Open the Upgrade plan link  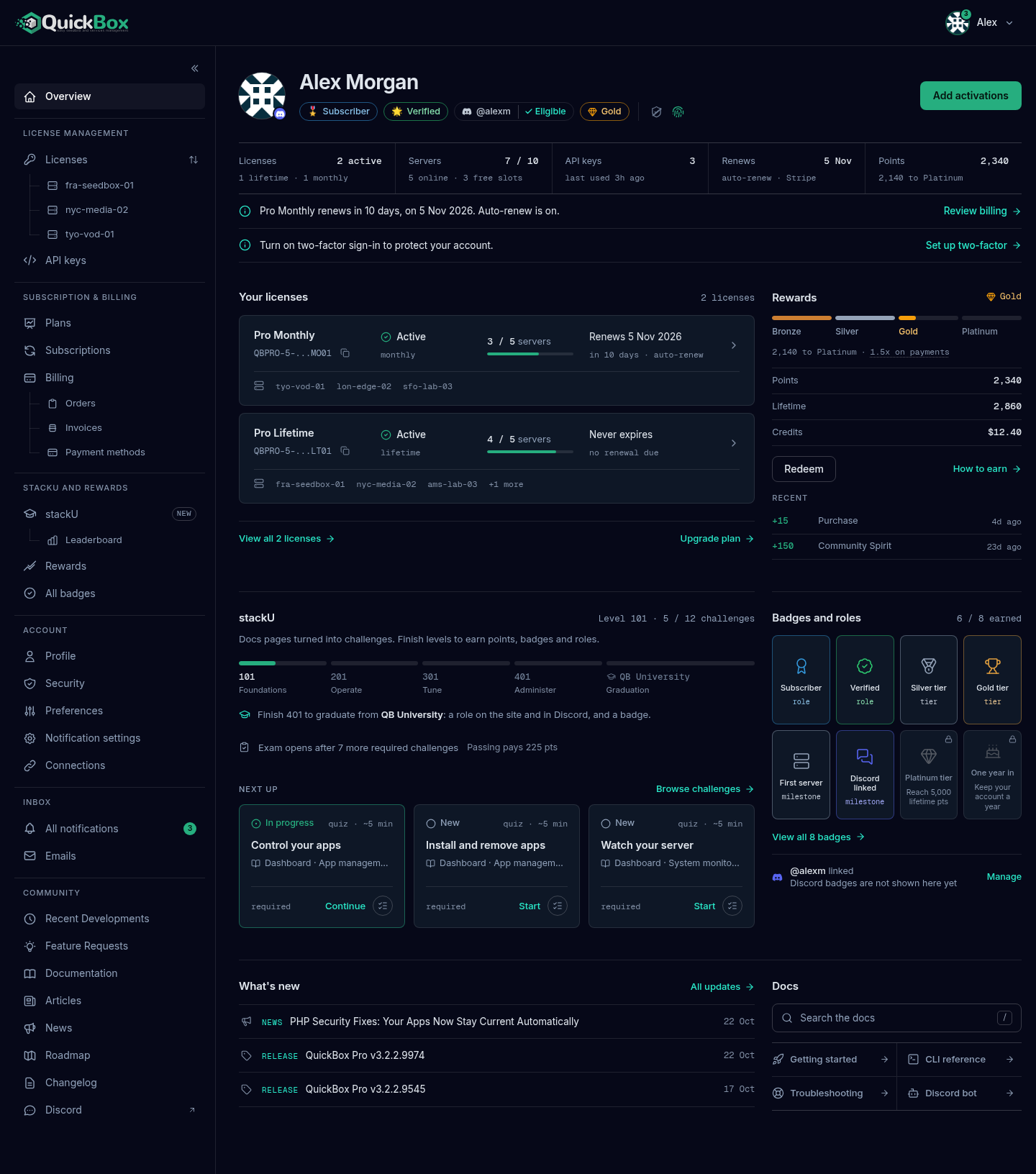tap(717, 539)
